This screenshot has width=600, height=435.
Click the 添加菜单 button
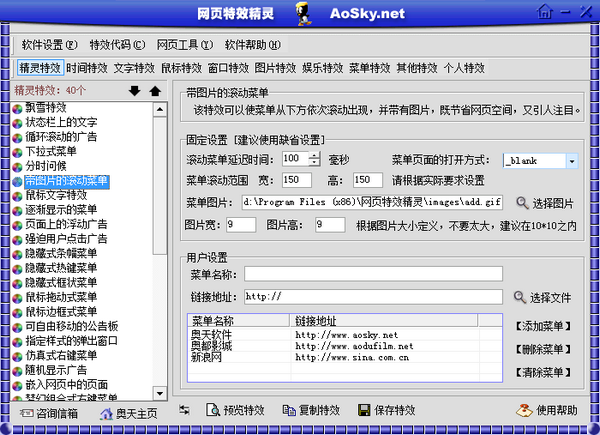tap(547, 327)
